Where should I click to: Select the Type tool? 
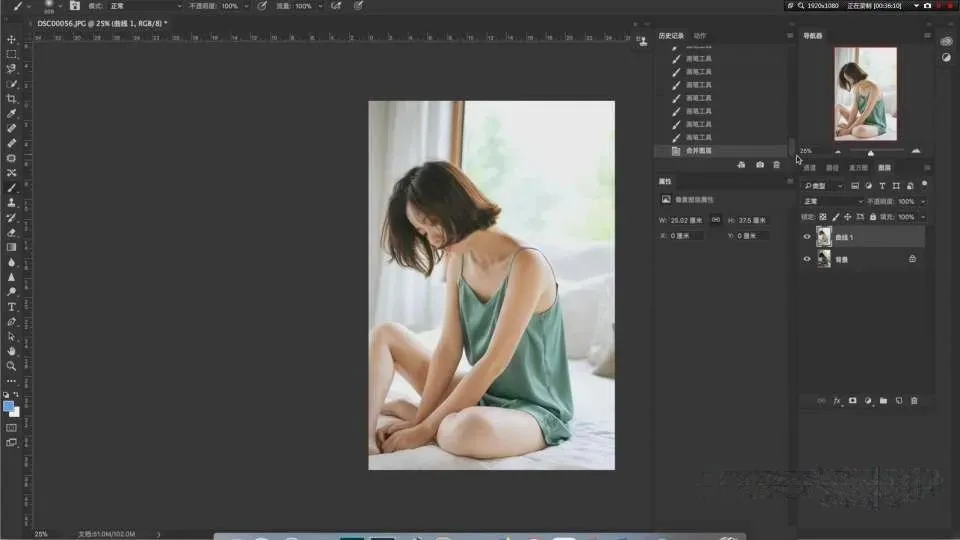click(12, 307)
